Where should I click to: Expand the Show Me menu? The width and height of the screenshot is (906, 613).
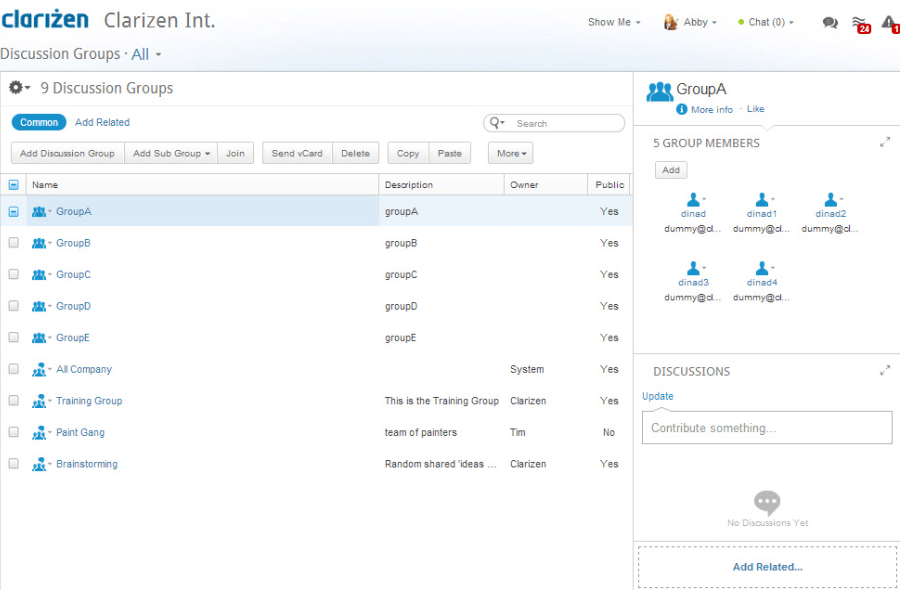[613, 22]
